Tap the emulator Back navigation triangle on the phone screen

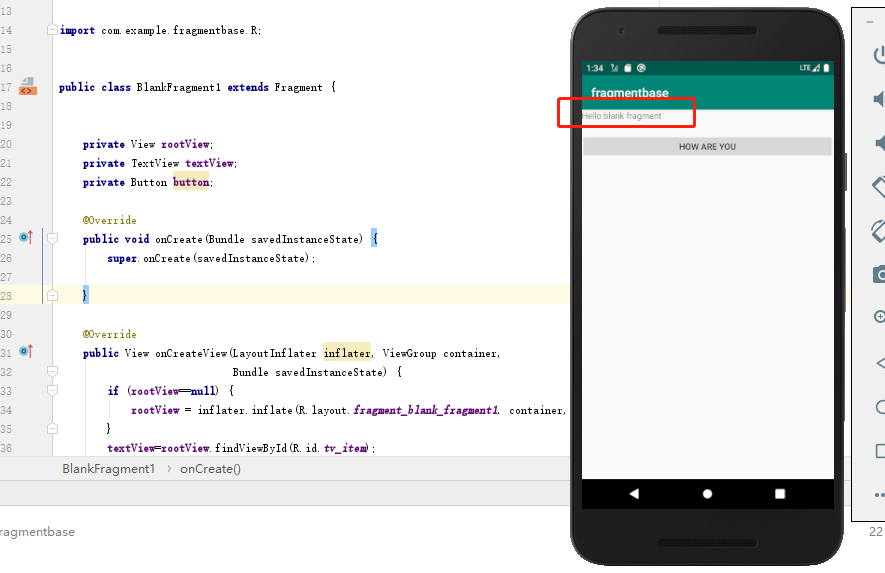point(634,494)
